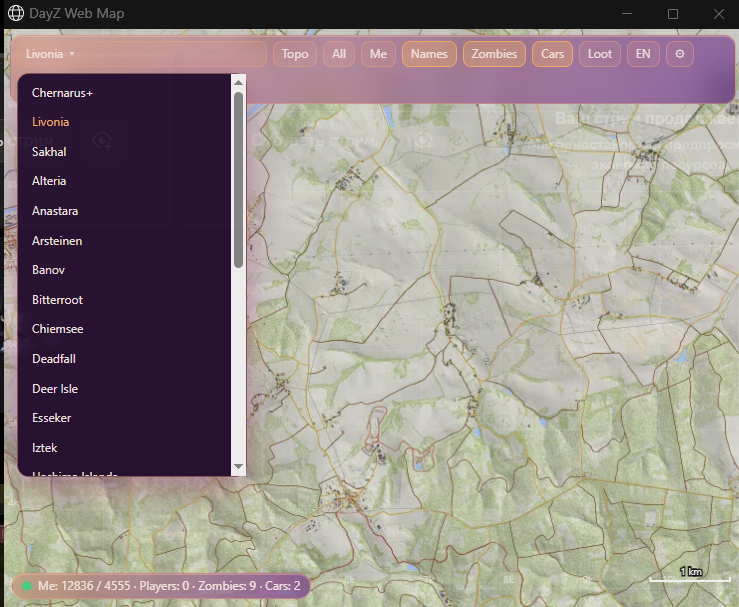Close the DayZ Web Map window

click(x=719, y=14)
